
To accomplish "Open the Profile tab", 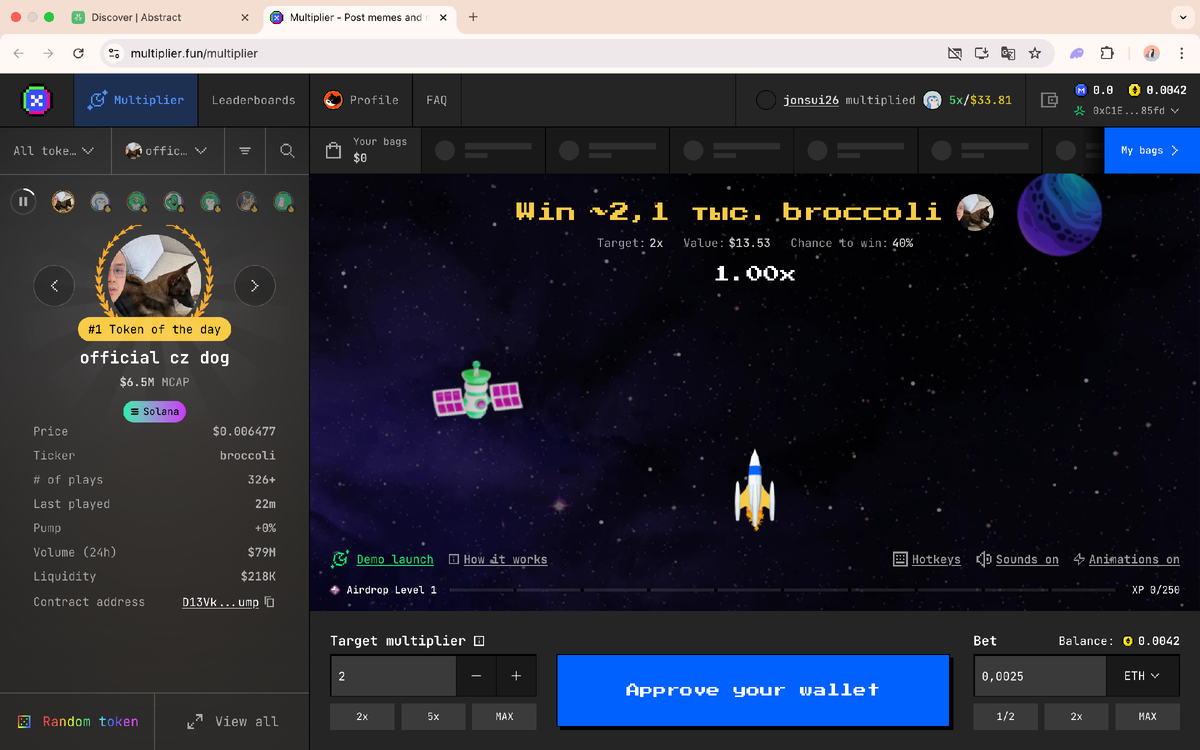I will tap(361, 100).
